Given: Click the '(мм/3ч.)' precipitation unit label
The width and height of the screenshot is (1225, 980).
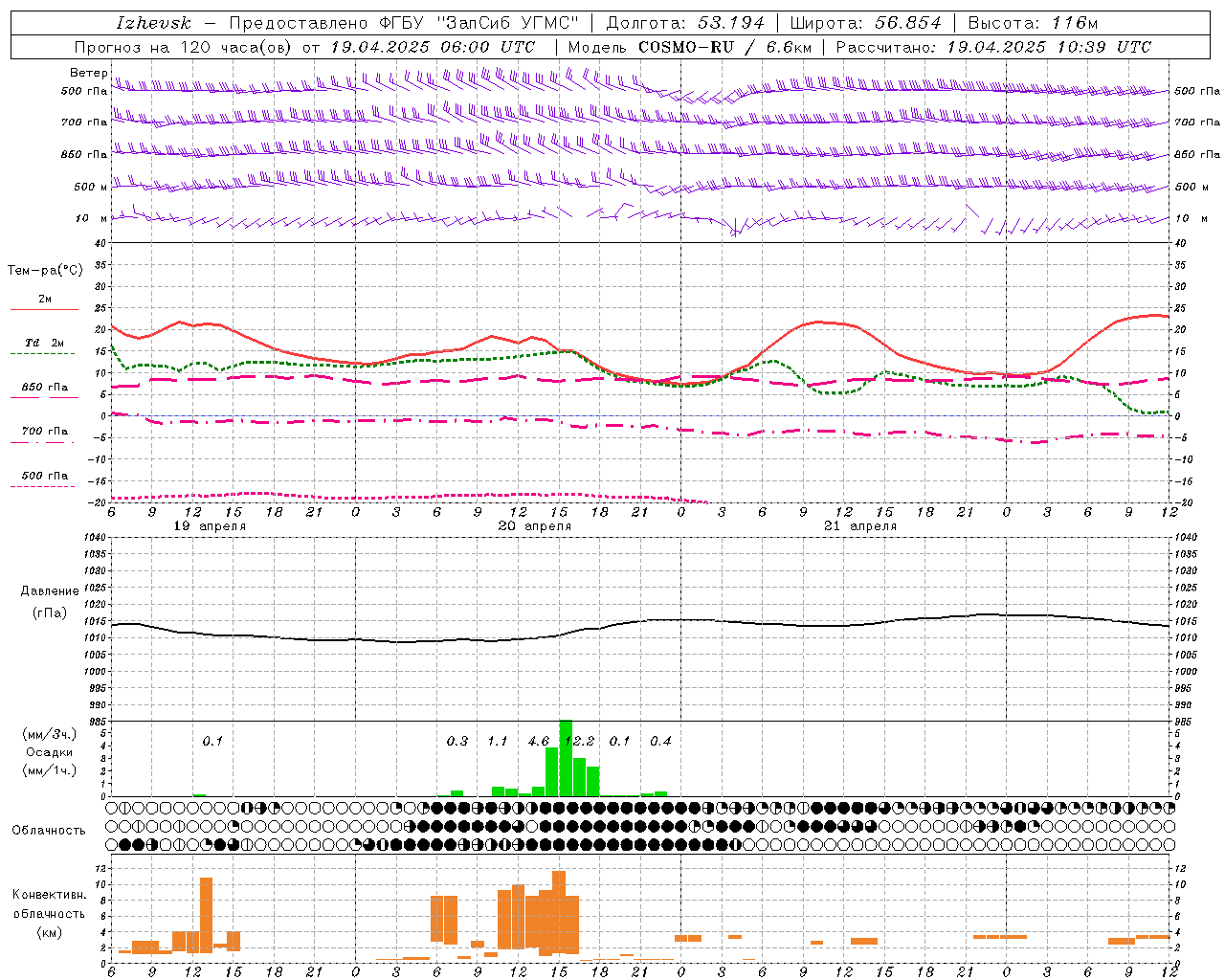Looking at the screenshot, I should tap(50, 734).
